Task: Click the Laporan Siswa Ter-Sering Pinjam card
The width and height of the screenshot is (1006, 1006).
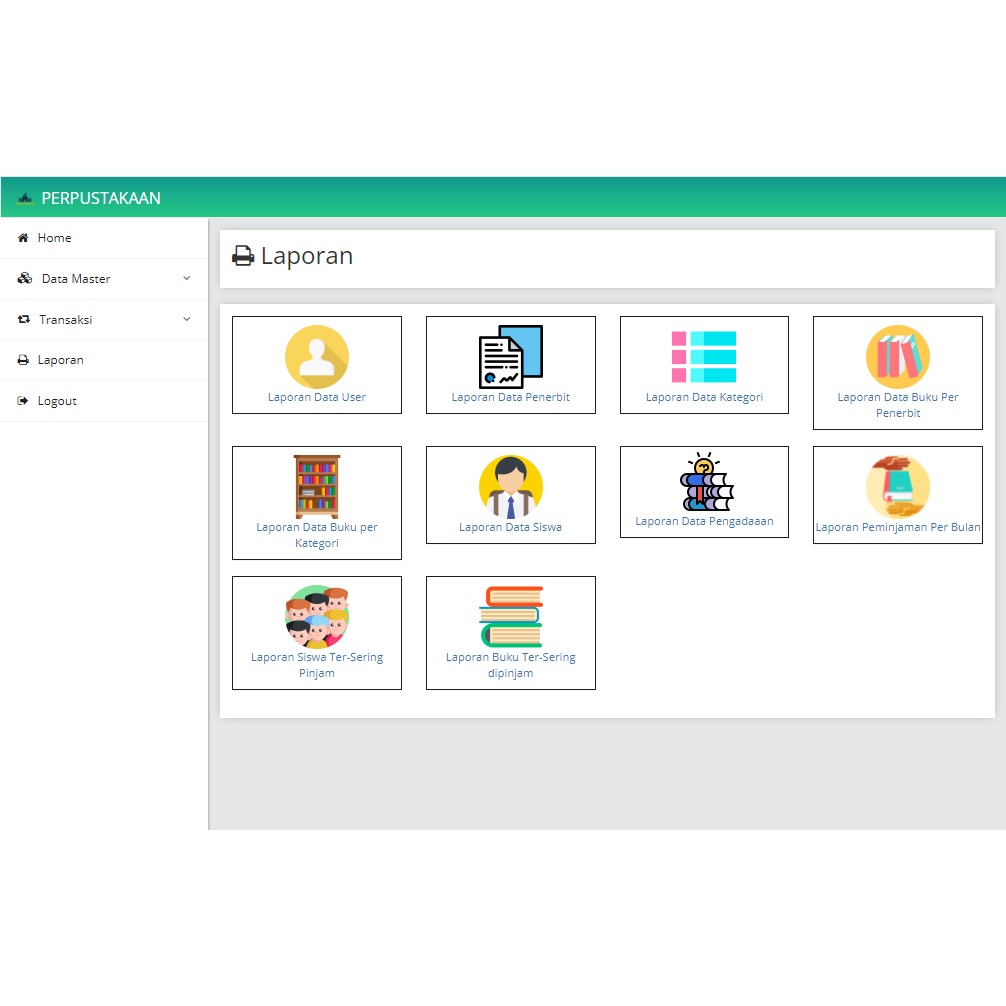Action: [316, 632]
